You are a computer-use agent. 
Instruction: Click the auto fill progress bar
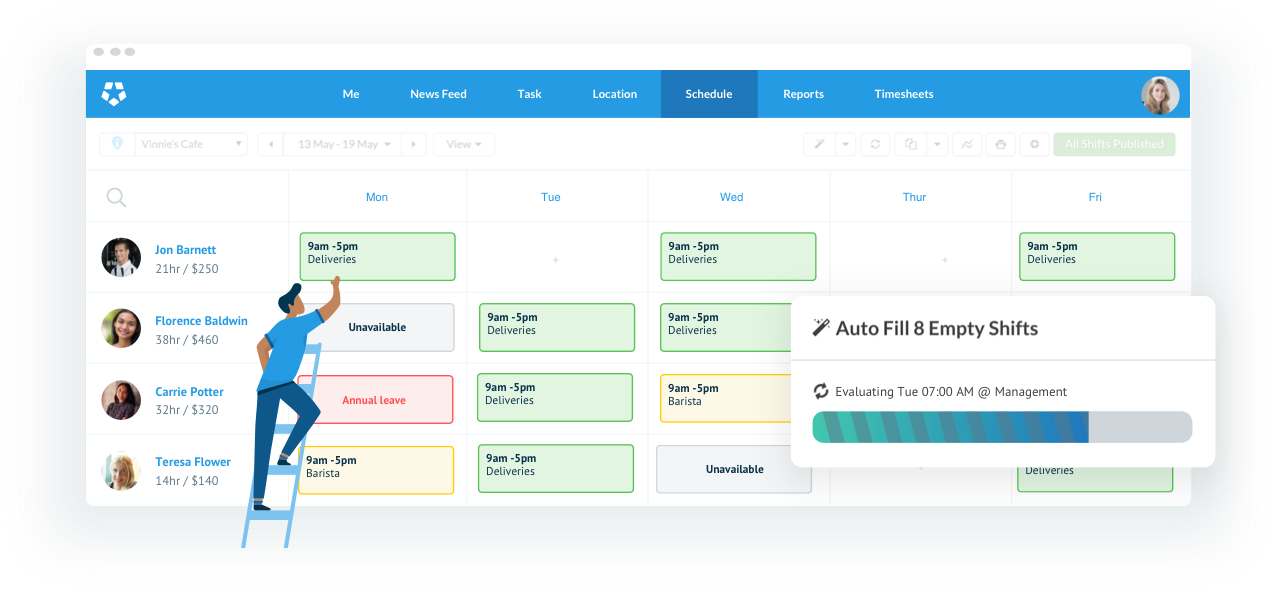tap(1001, 427)
